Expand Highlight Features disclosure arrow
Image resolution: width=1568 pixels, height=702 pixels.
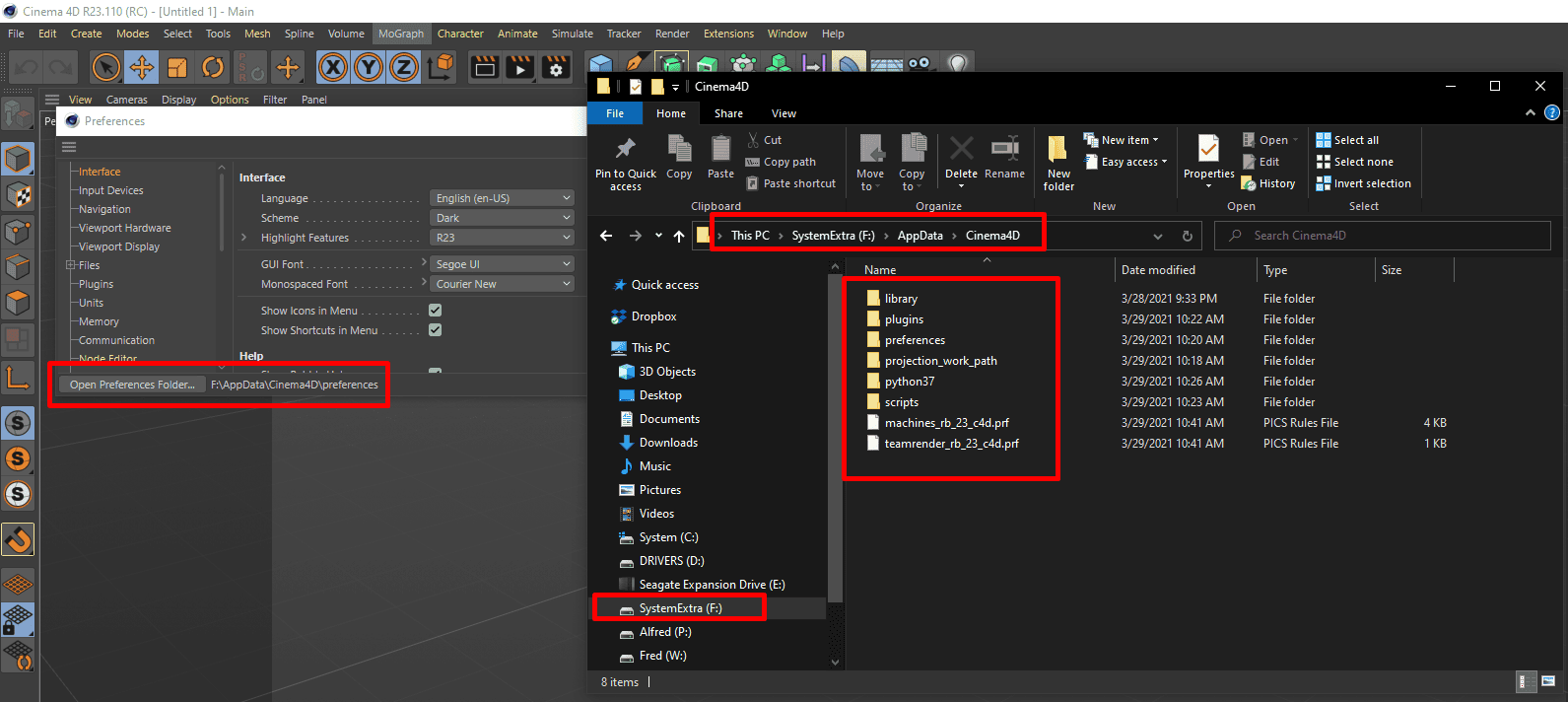click(x=244, y=238)
